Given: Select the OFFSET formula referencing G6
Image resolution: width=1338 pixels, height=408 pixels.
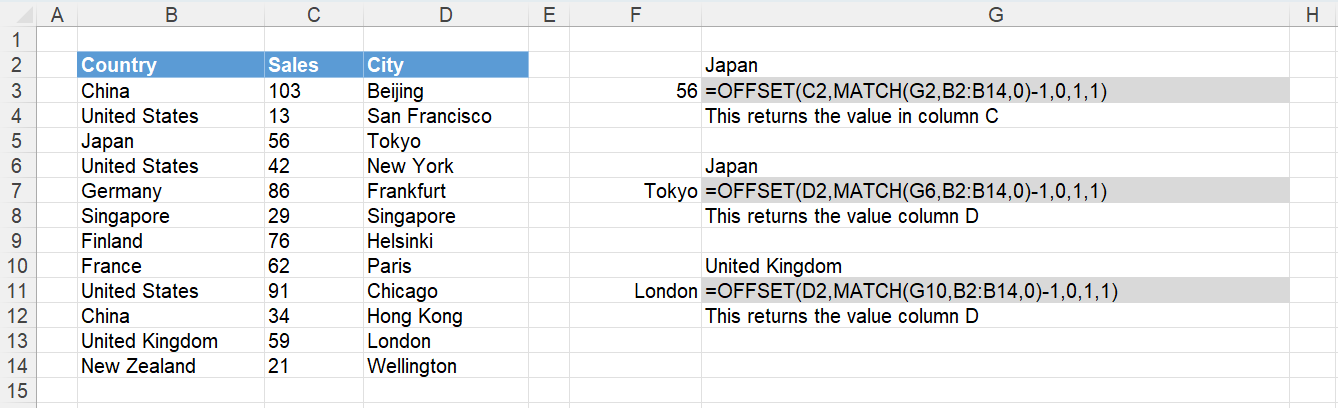Looking at the screenshot, I should point(995,191).
